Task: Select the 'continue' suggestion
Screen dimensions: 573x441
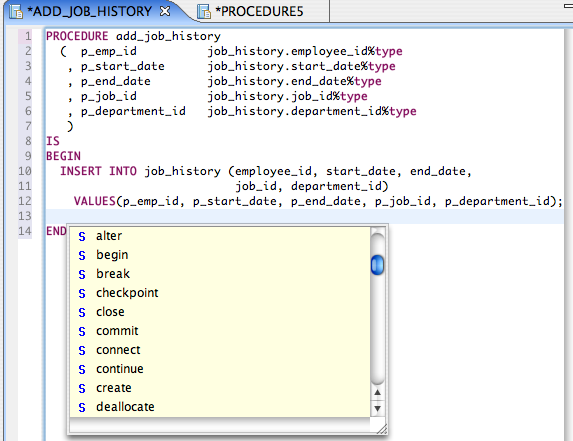Action: pyautogui.click(x=220, y=369)
